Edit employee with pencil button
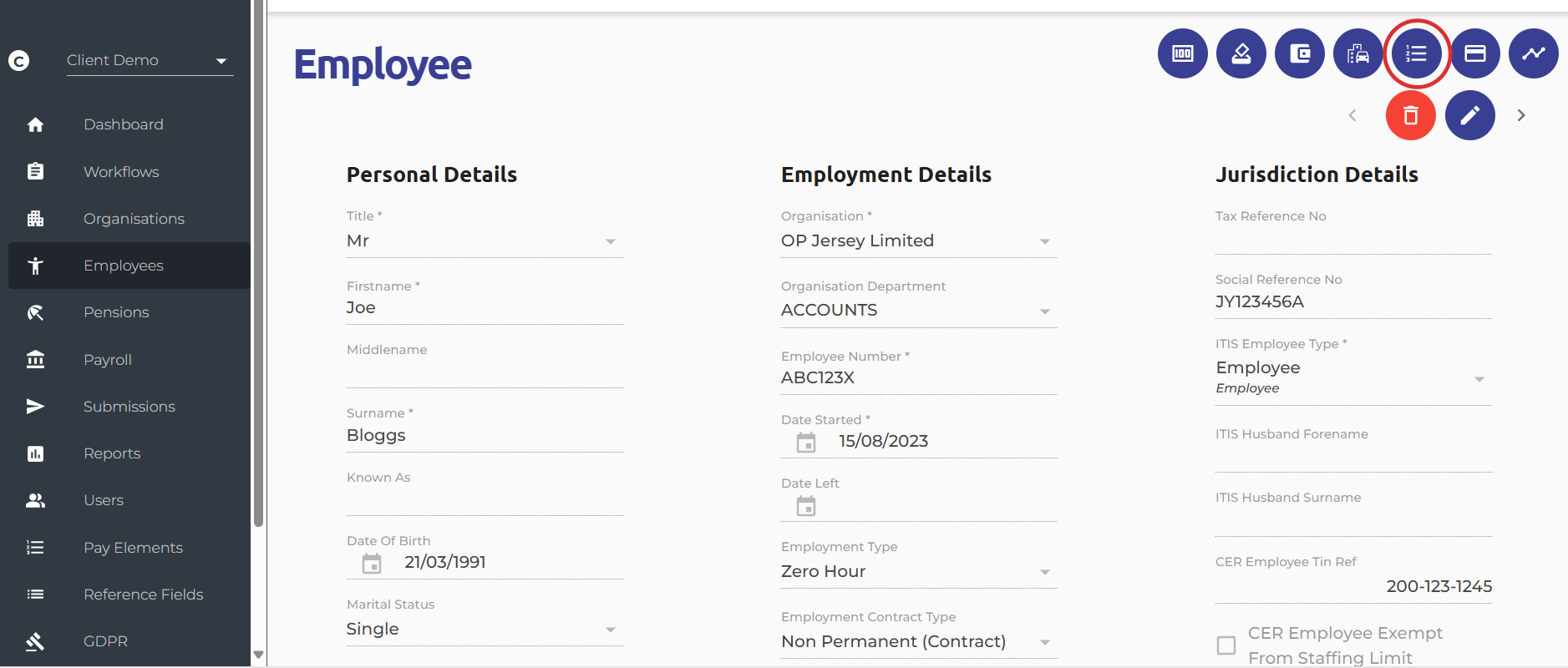This screenshot has width=1568, height=668. tap(1469, 115)
